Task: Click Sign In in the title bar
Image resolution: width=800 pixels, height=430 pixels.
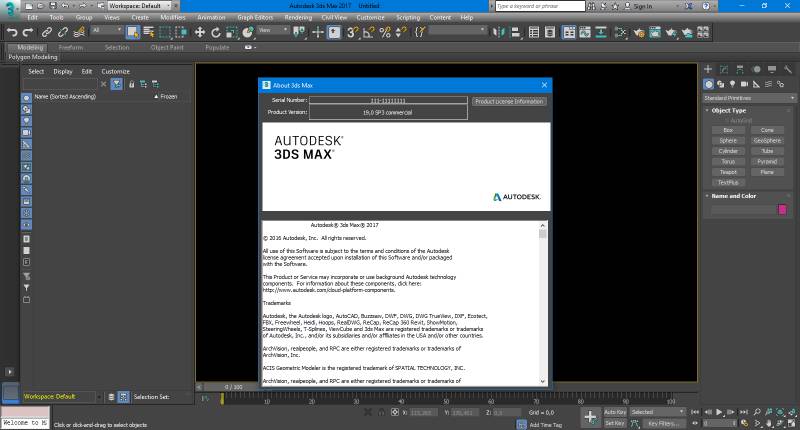Action: (x=642, y=6)
